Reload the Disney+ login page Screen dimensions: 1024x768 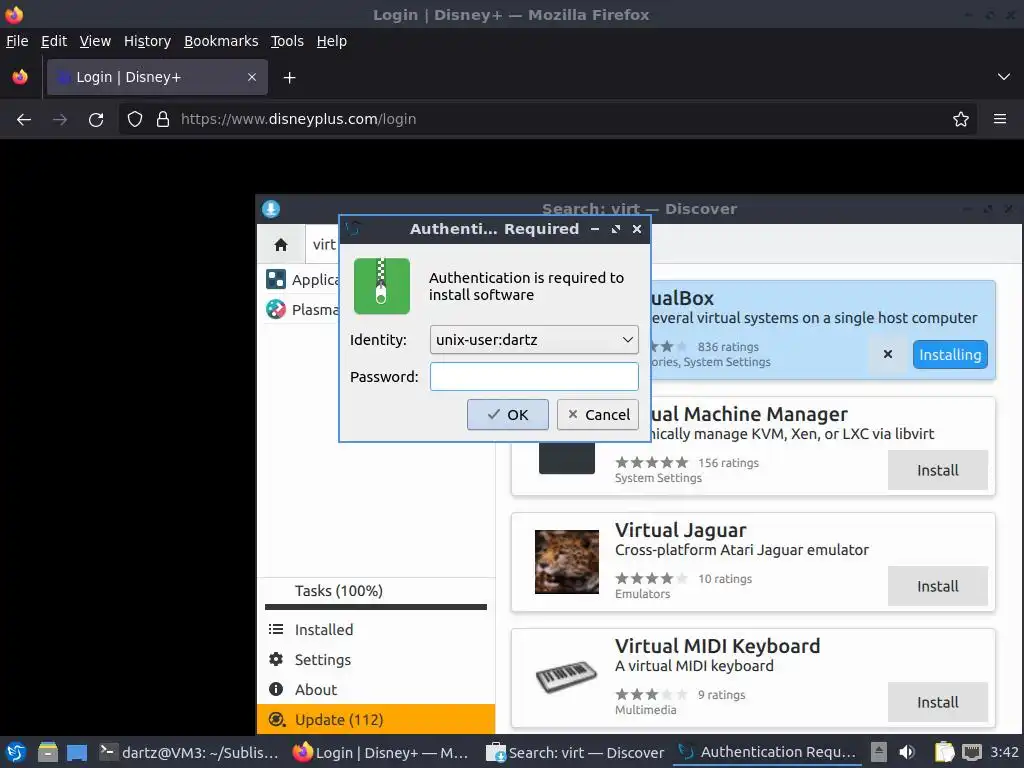[x=96, y=120]
